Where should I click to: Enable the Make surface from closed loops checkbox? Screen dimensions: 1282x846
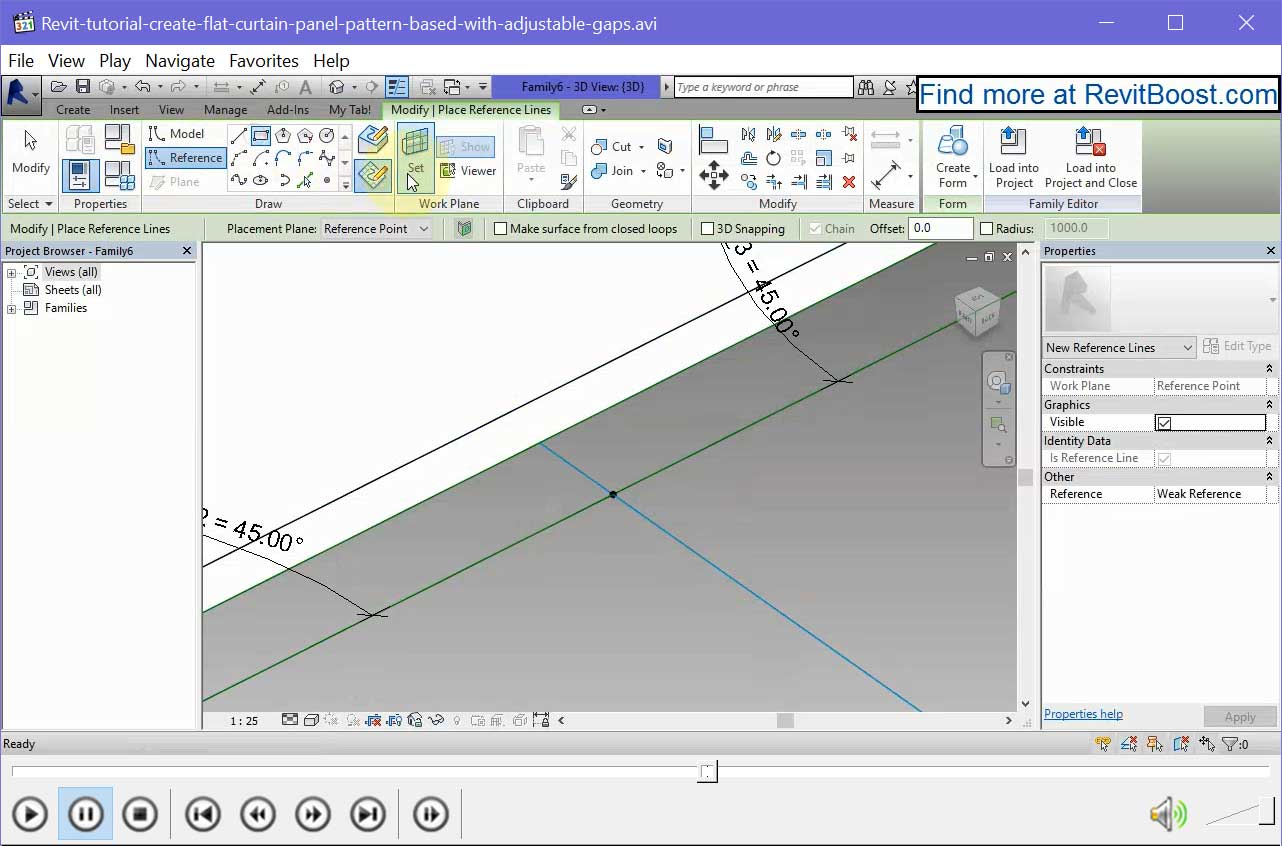(501, 228)
